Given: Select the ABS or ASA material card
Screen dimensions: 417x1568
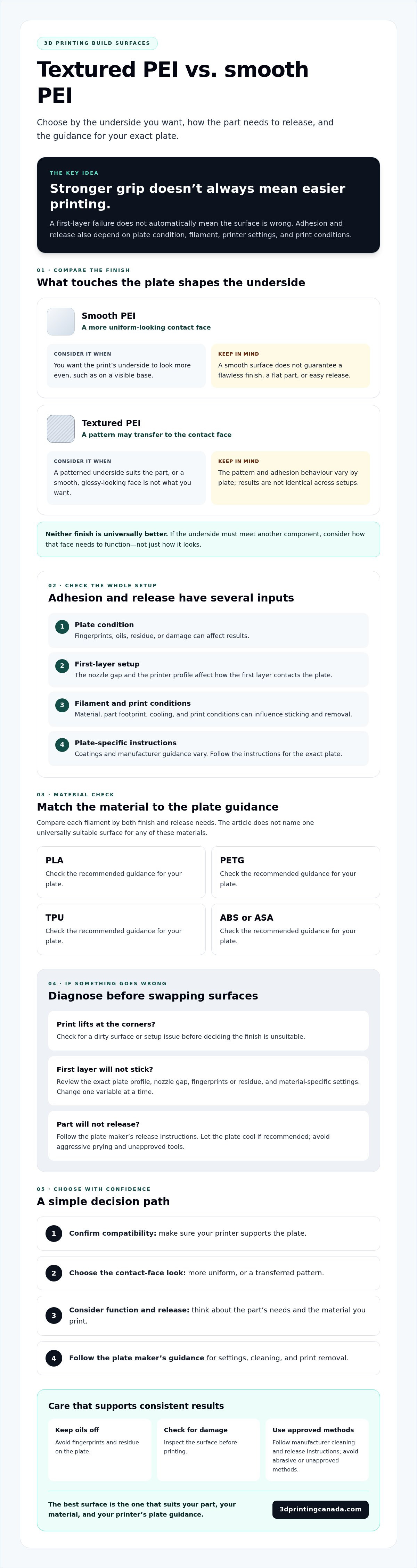Looking at the screenshot, I should [295, 929].
